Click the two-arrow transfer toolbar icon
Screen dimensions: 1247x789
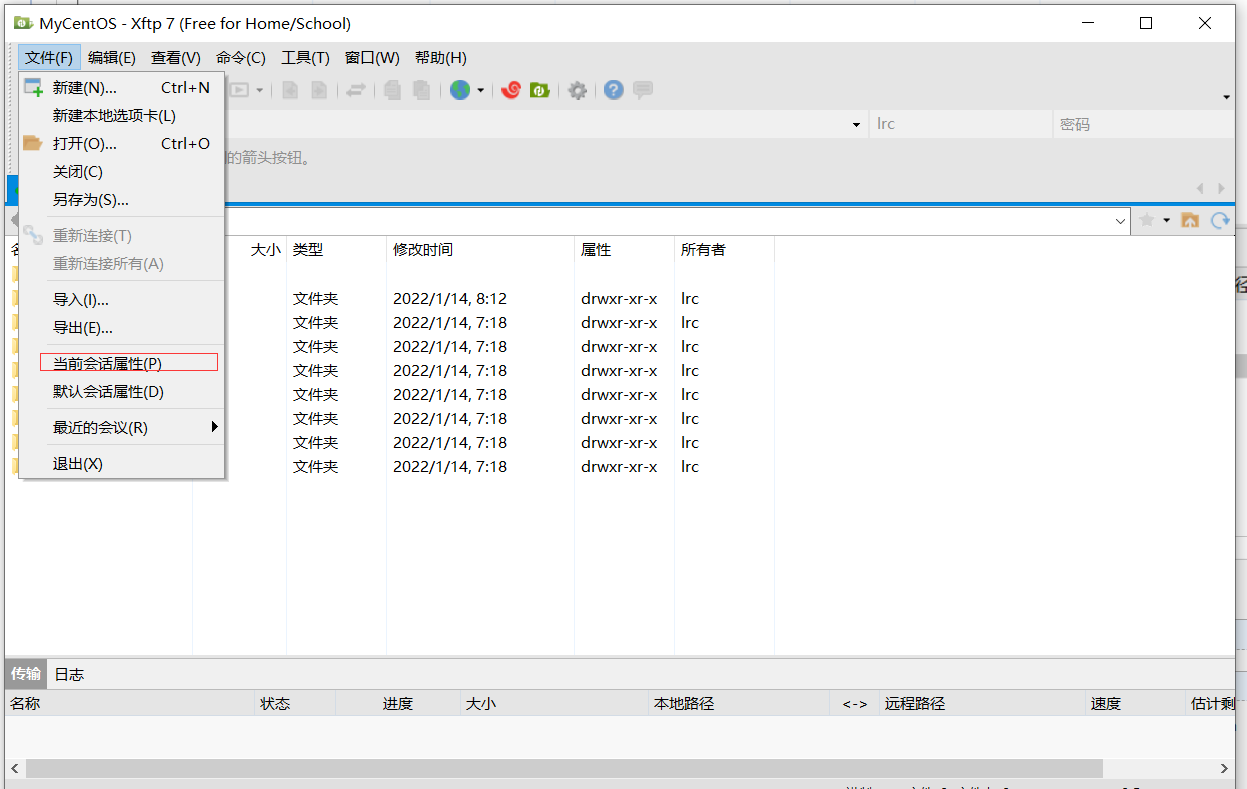(x=356, y=90)
